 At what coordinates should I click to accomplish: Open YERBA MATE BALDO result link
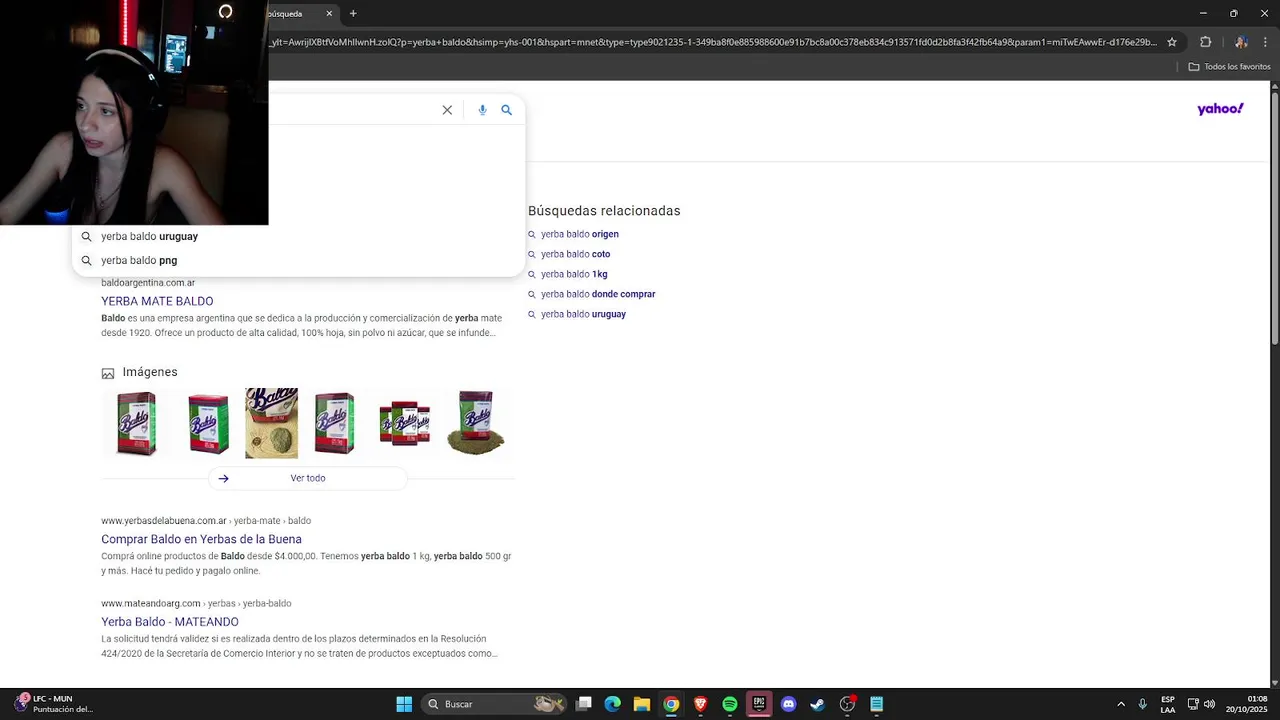click(x=157, y=301)
